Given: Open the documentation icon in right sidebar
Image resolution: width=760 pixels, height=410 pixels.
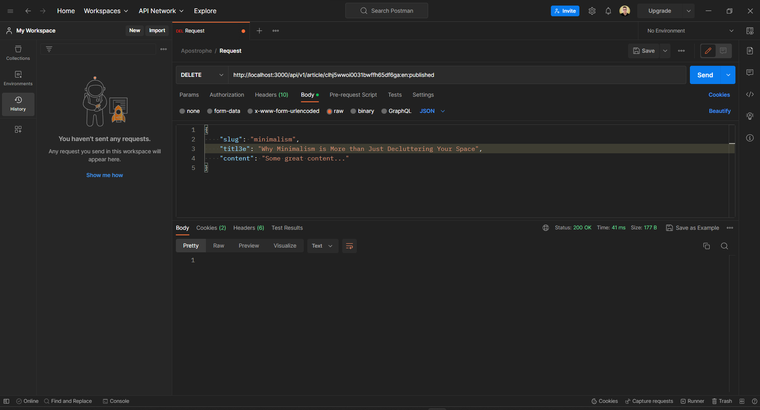Looking at the screenshot, I should 750,51.
